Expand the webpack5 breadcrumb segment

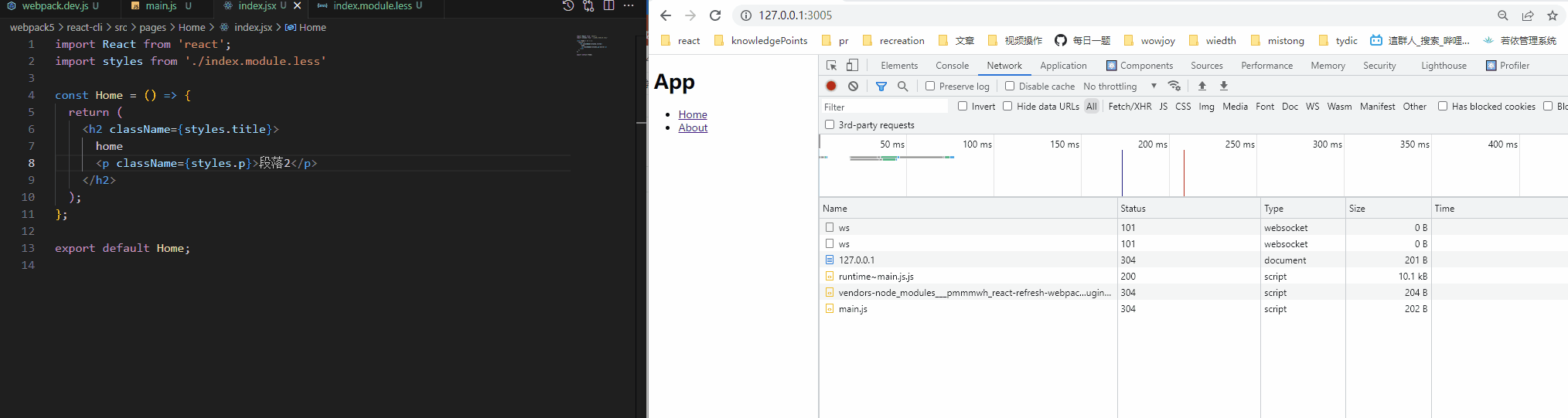tap(32, 27)
